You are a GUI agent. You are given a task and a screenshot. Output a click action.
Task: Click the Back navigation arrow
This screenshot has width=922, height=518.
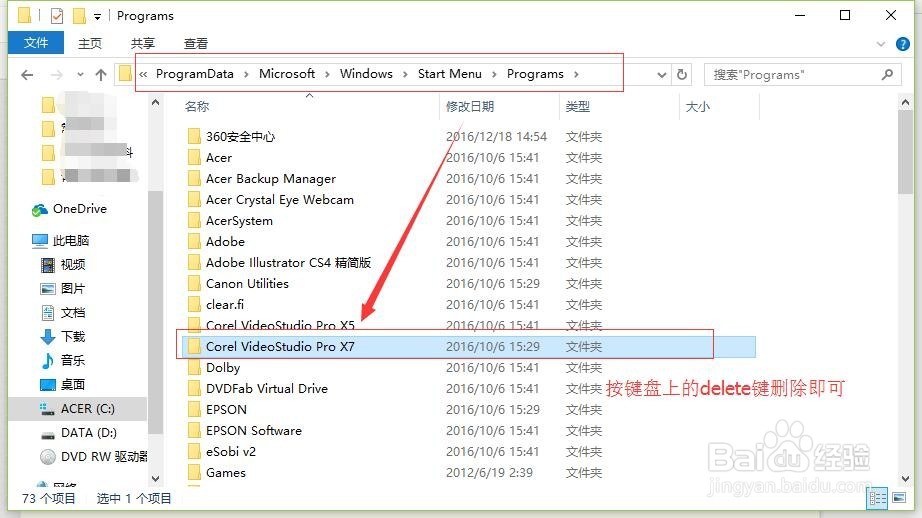pyautogui.click(x=27, y=75)
